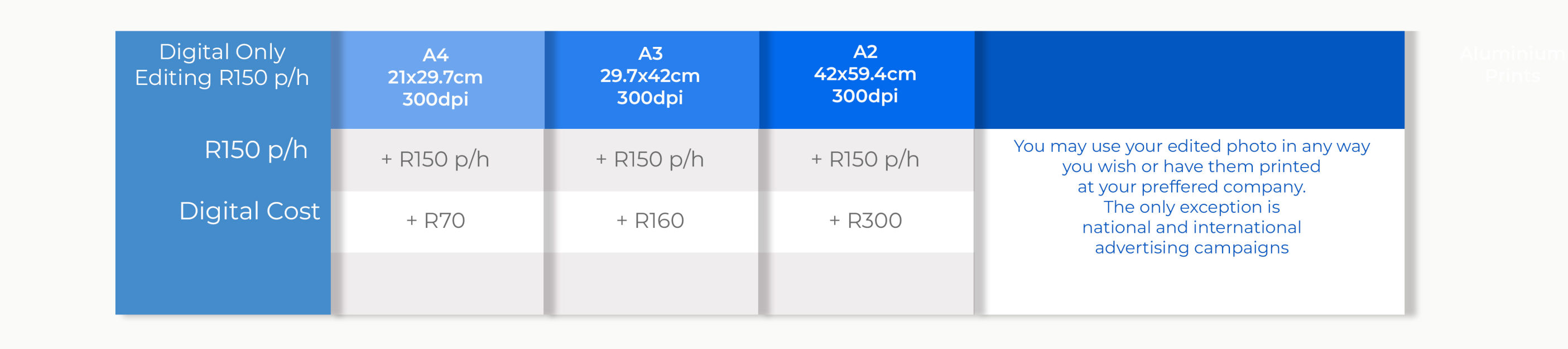Screen dimensions: 1568x349
Task: Click the 'at your preffered company' line
Action: point(1191,187)
